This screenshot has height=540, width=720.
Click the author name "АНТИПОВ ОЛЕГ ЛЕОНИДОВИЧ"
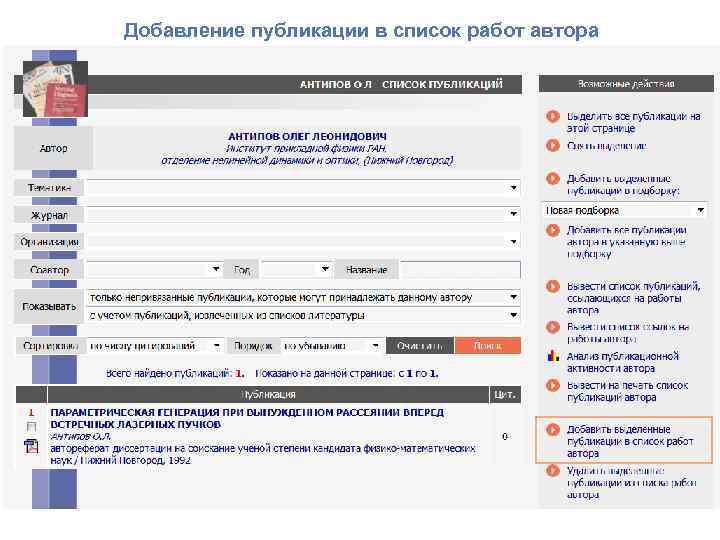tap(307, 136)
